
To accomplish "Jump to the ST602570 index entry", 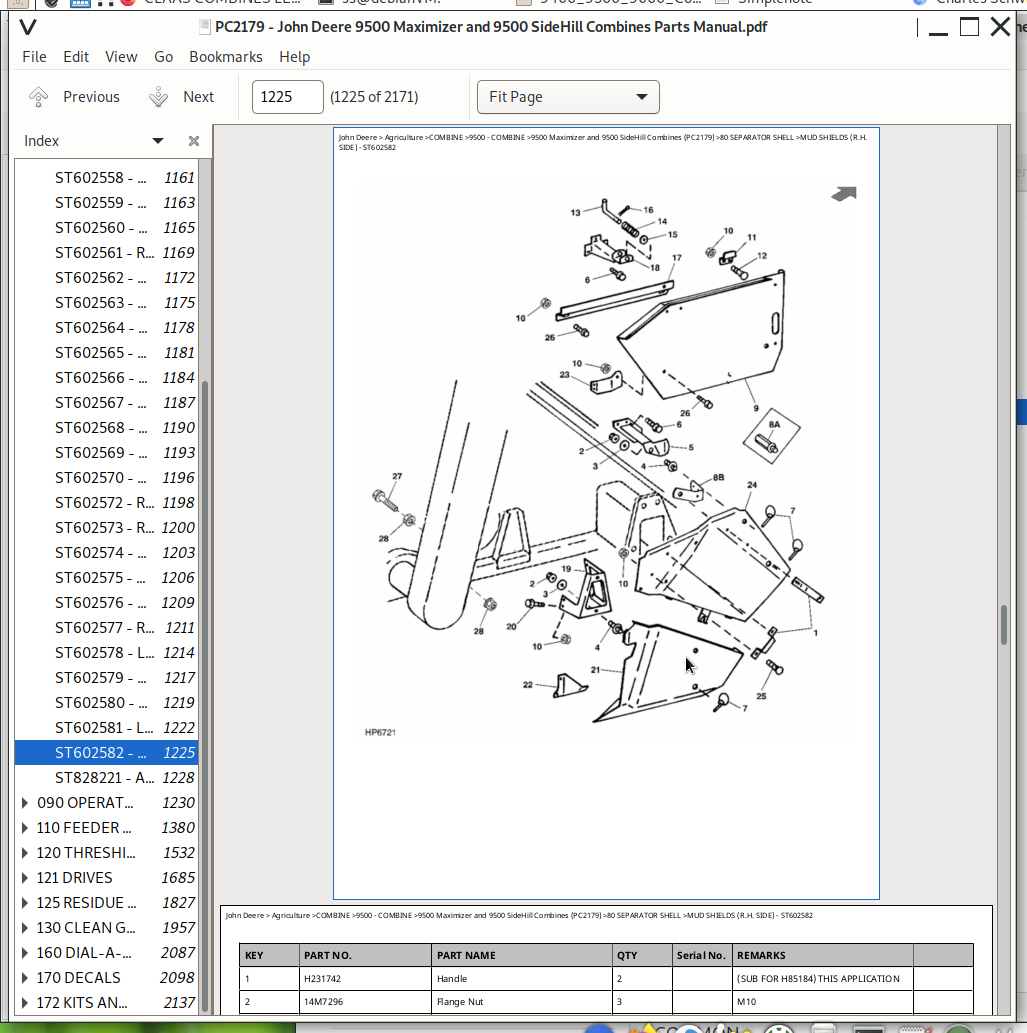I will pos(100,477).
